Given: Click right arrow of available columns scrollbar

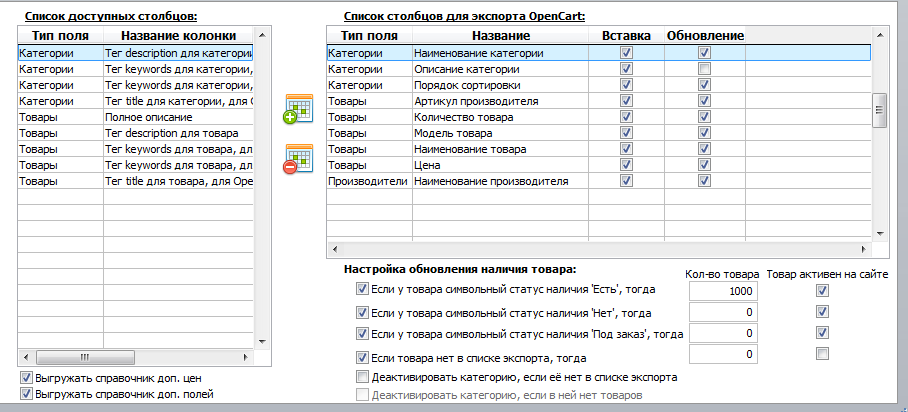Looking at the screenshot, I should [246, 356].
